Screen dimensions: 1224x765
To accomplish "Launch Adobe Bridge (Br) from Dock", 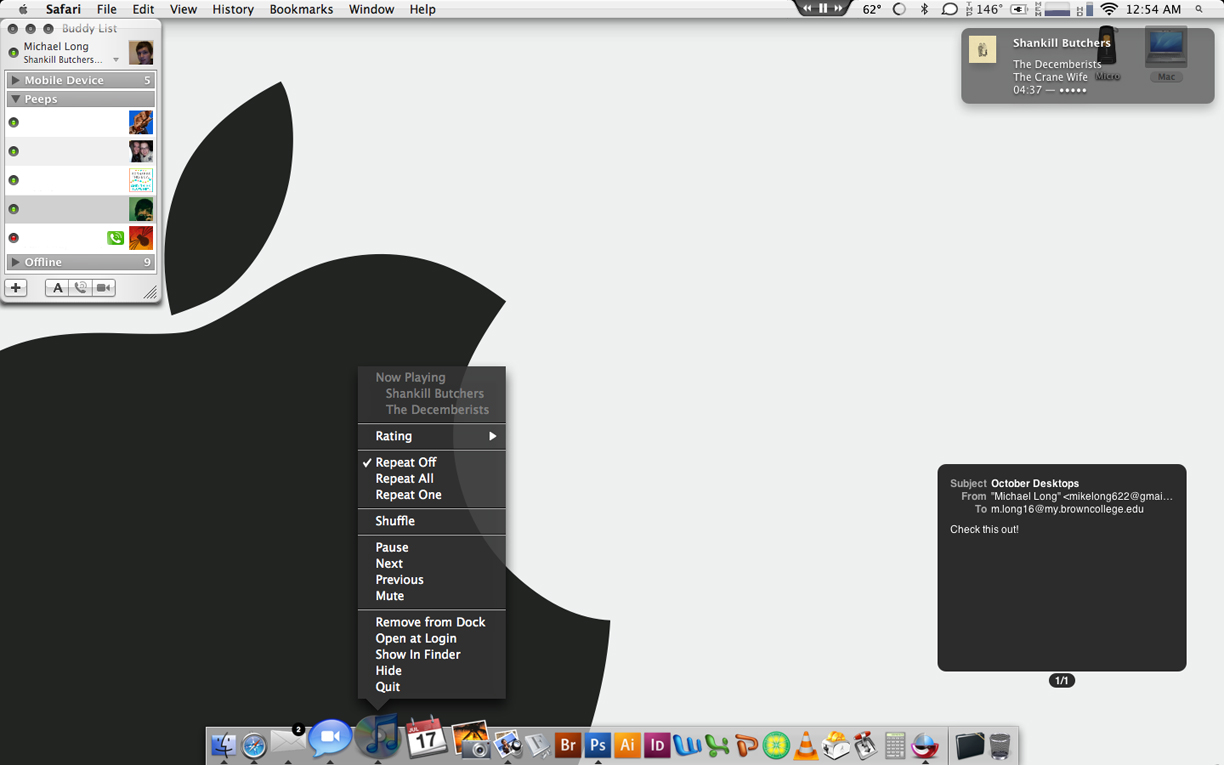I will click(x=567, y=745).
